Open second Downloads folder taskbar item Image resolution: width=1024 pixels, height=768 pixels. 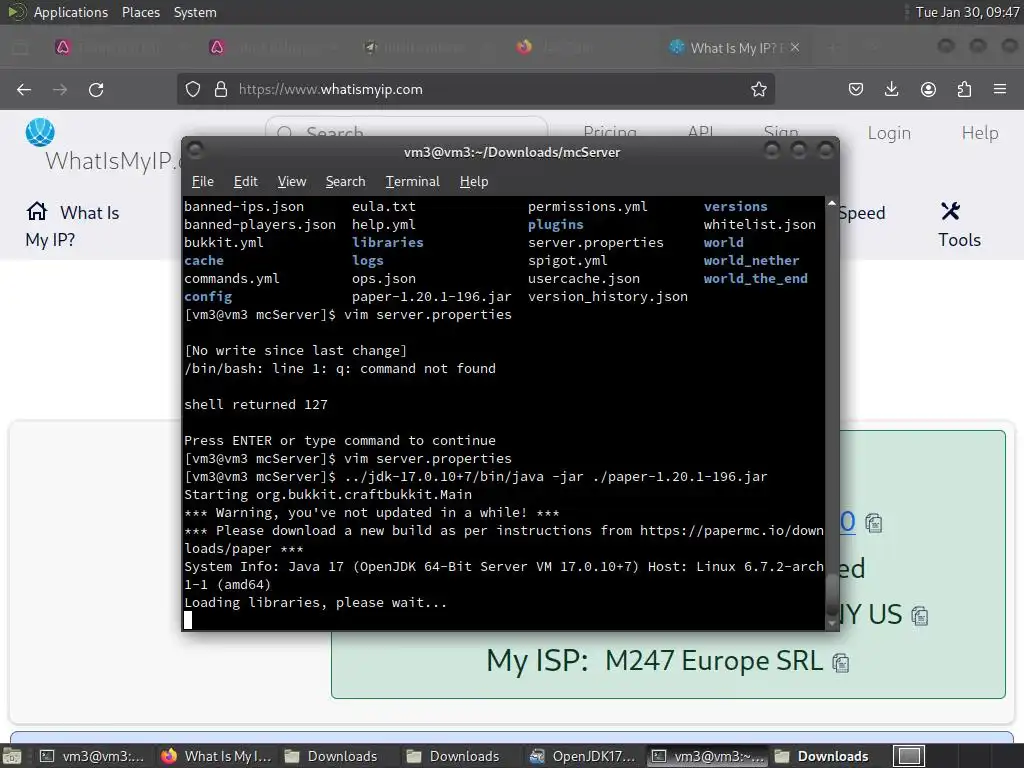(454, 756)
